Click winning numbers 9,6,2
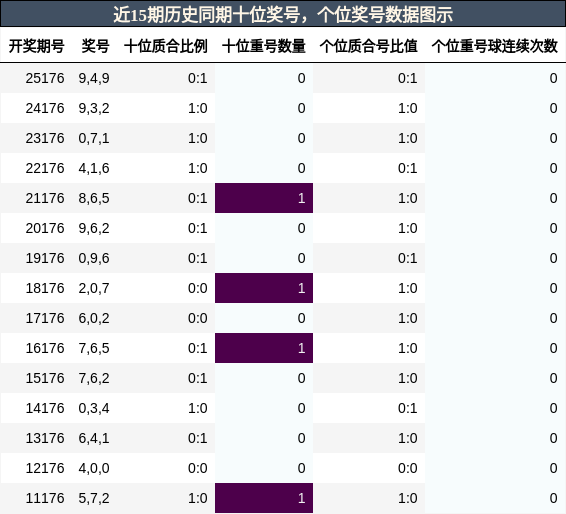This screenshot has height=514, width=566. (x=94, y=228)
